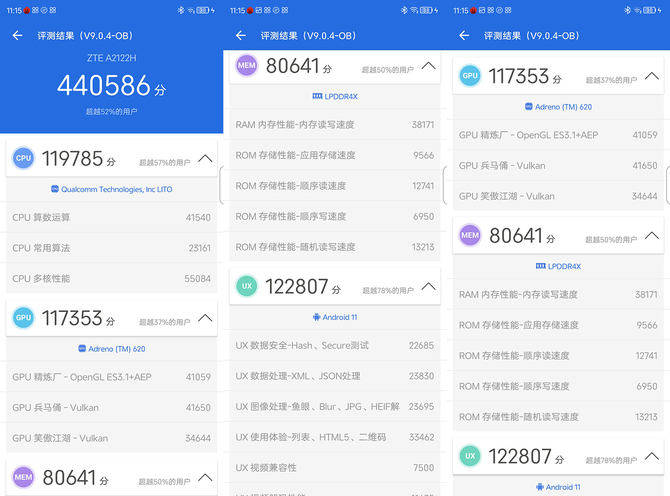Select UX 使用体验 HTML5 row
This screenshot has width=670, height=496.
(335, 437)
